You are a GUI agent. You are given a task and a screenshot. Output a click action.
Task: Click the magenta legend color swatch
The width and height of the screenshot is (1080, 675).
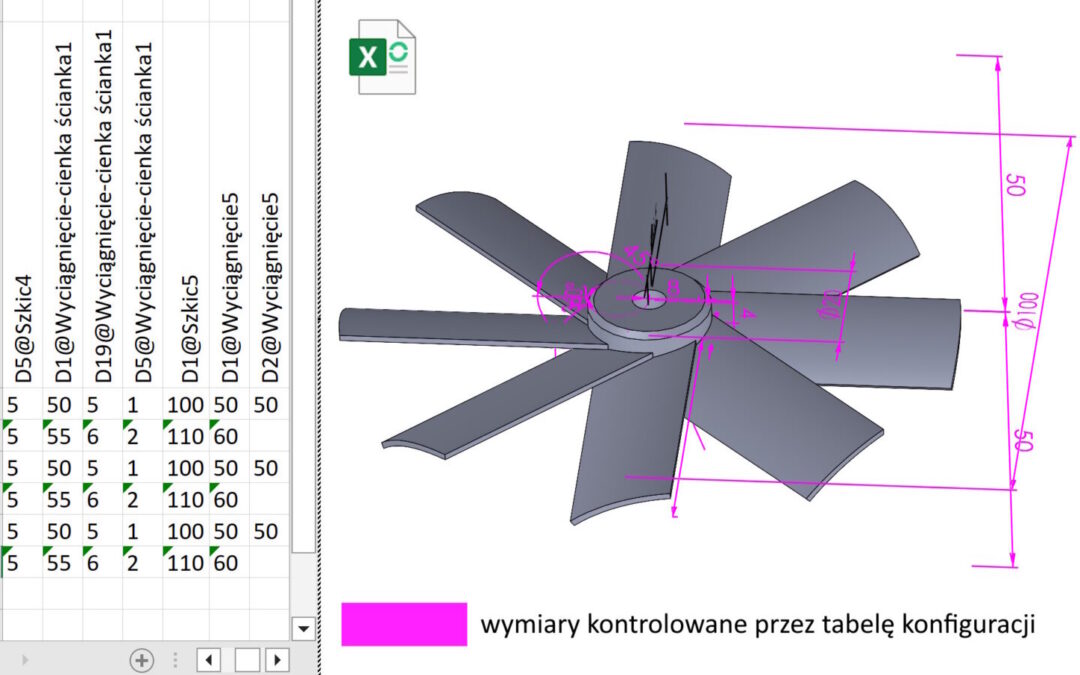point(404,625)
